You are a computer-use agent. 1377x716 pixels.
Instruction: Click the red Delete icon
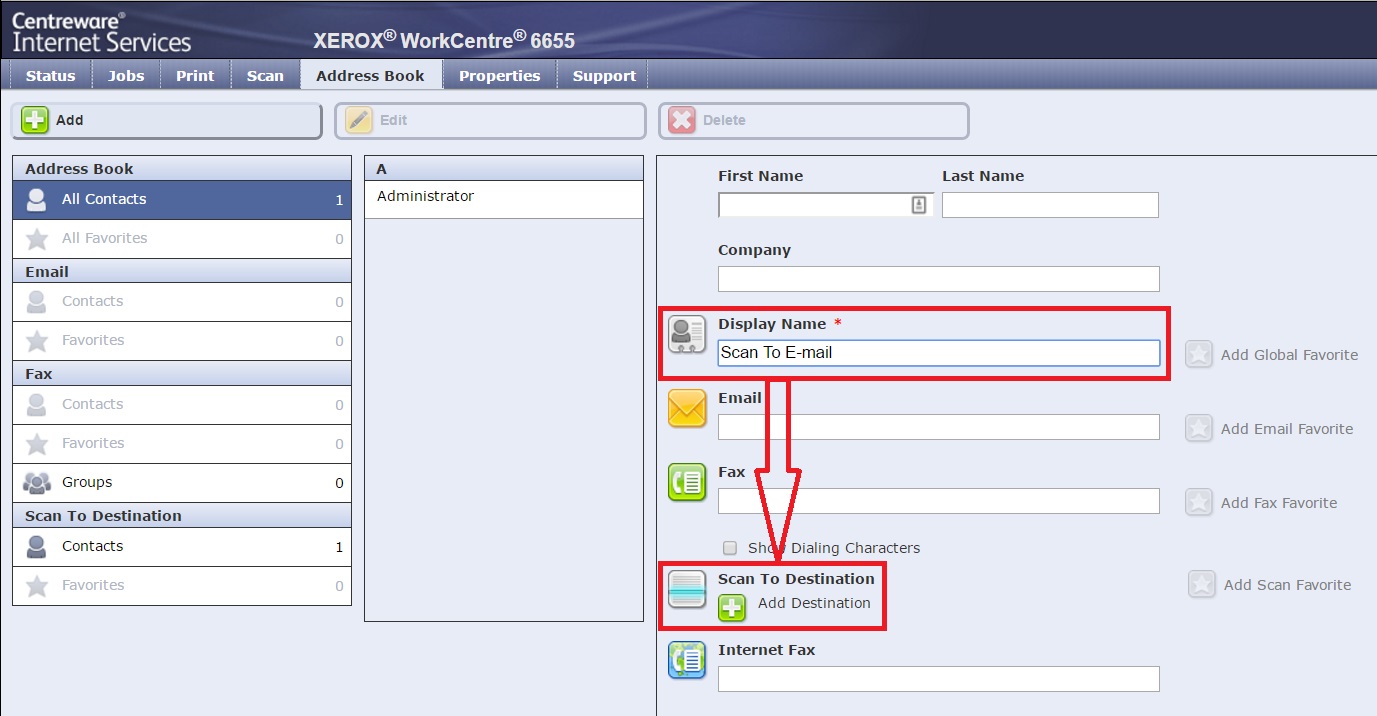[682, 120]
